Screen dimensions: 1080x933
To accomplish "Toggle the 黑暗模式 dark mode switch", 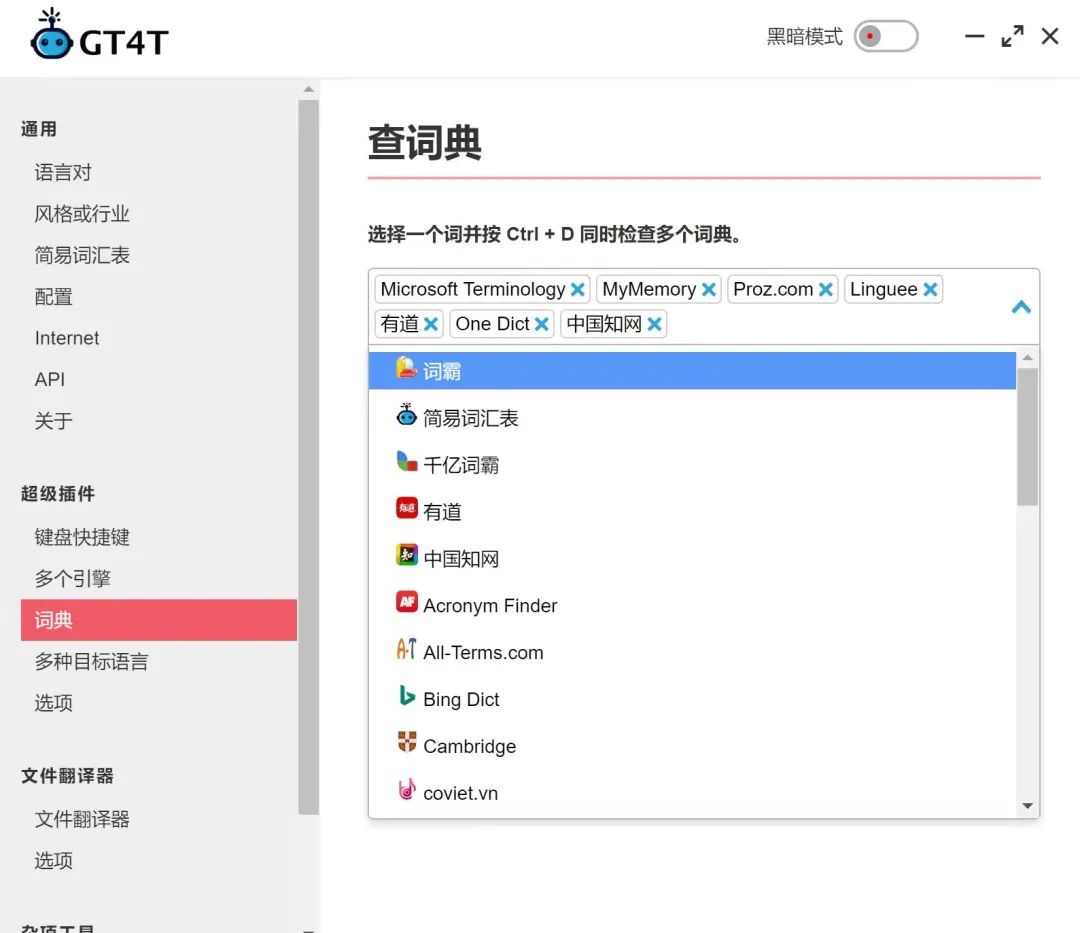I will coord(885,36).
